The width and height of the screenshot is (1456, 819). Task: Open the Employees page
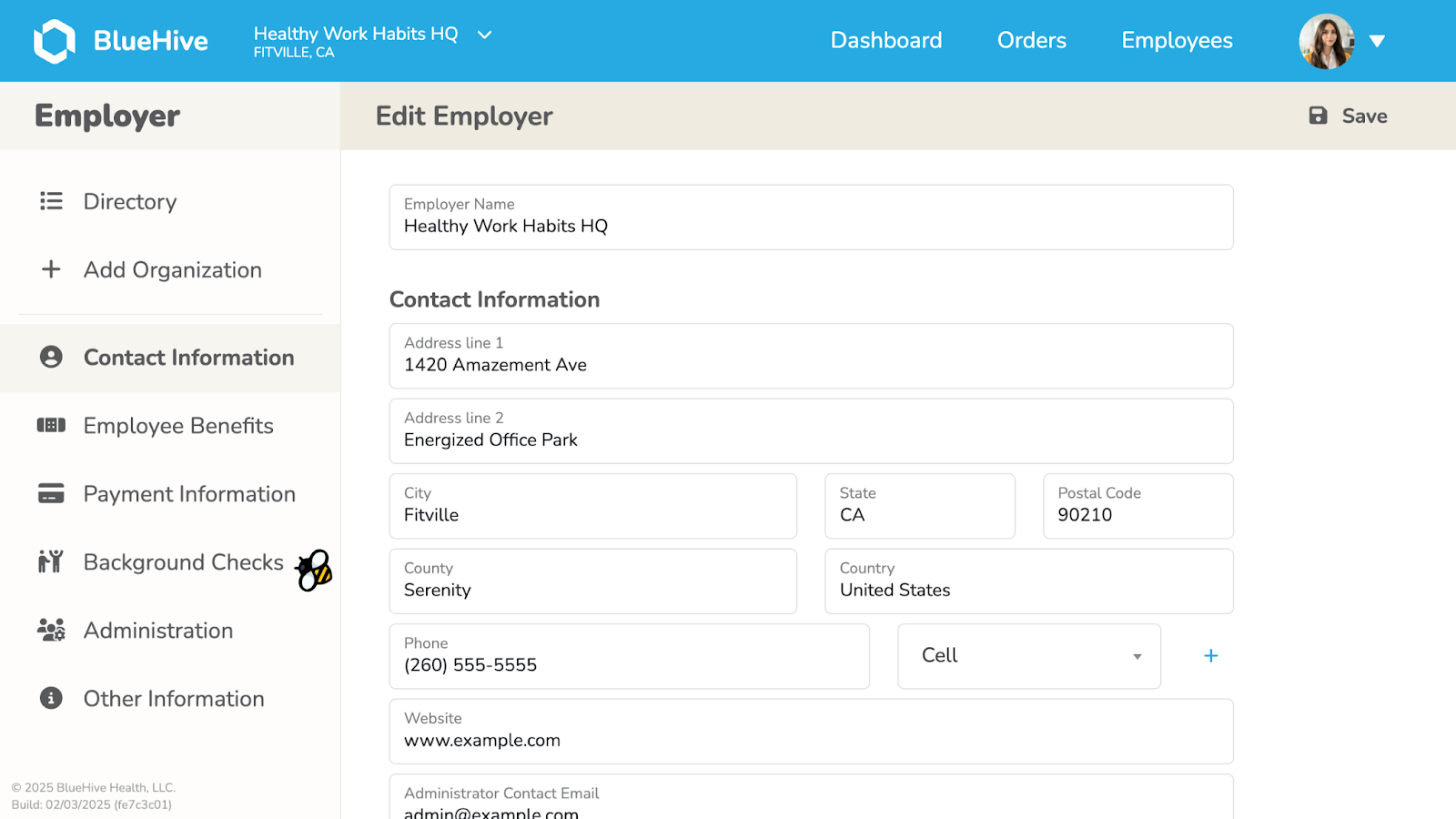[x=1177, y=41]
